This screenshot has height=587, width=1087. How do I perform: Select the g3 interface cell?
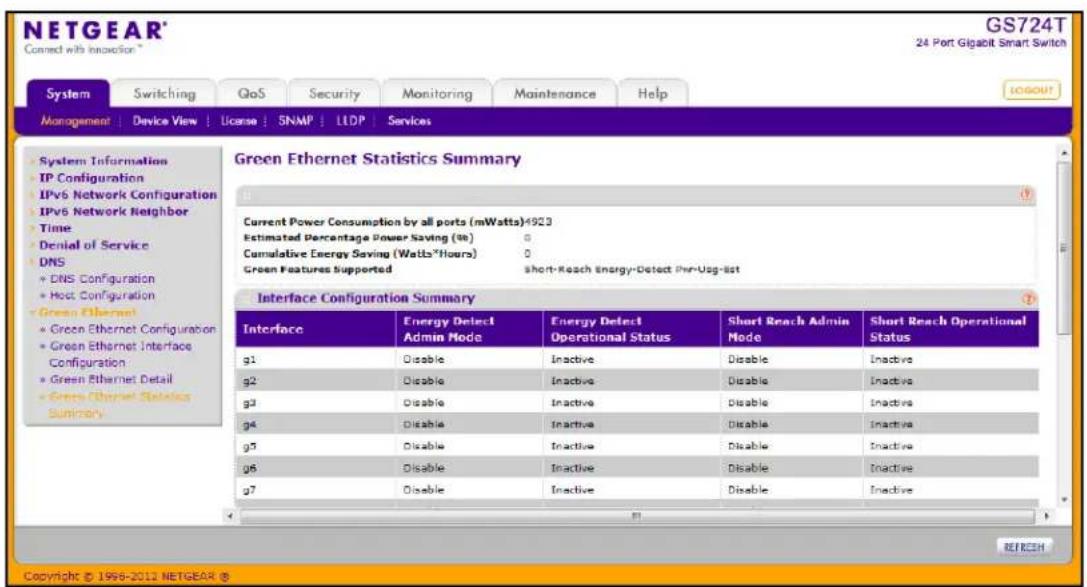click(x=316, y=403)
